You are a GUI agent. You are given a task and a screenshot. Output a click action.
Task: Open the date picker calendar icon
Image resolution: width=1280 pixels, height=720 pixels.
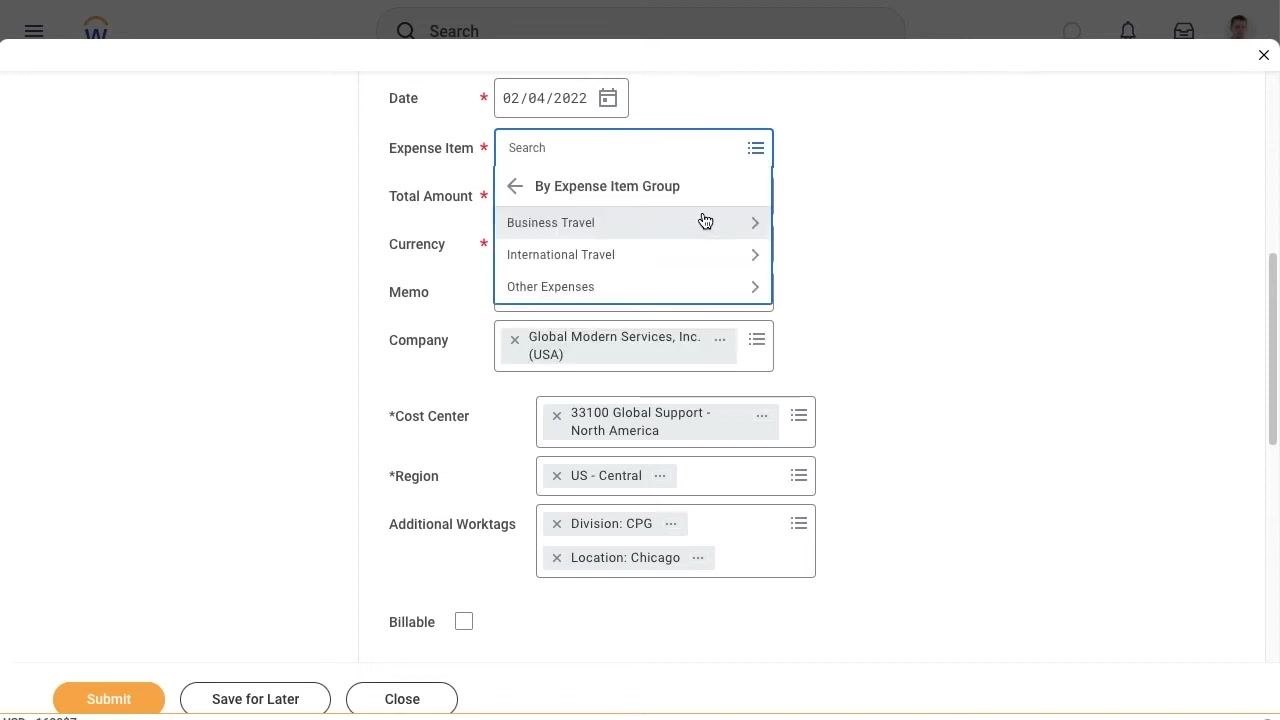tap(608, 98)
